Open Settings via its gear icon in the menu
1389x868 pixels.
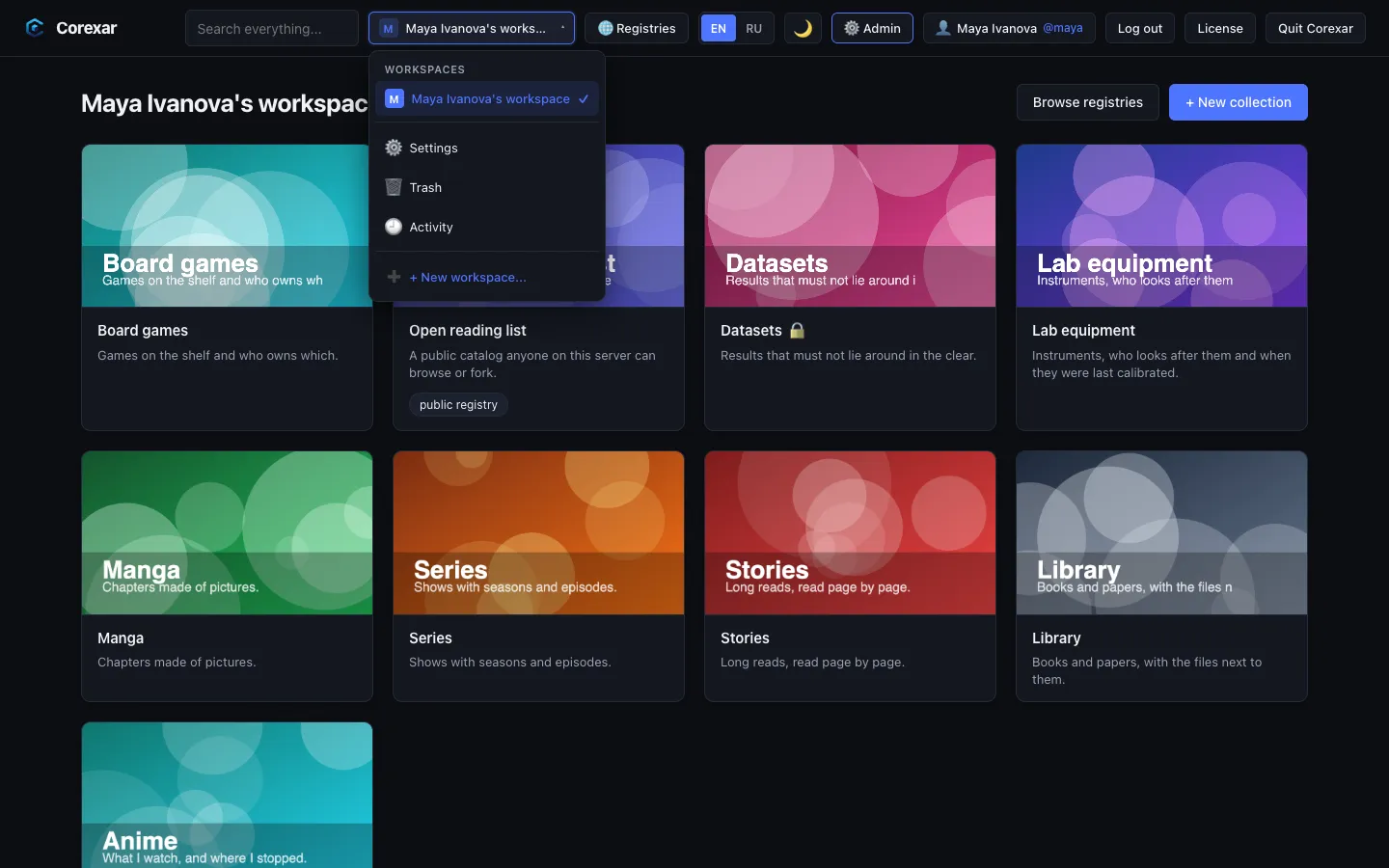[x=394, y=148]
